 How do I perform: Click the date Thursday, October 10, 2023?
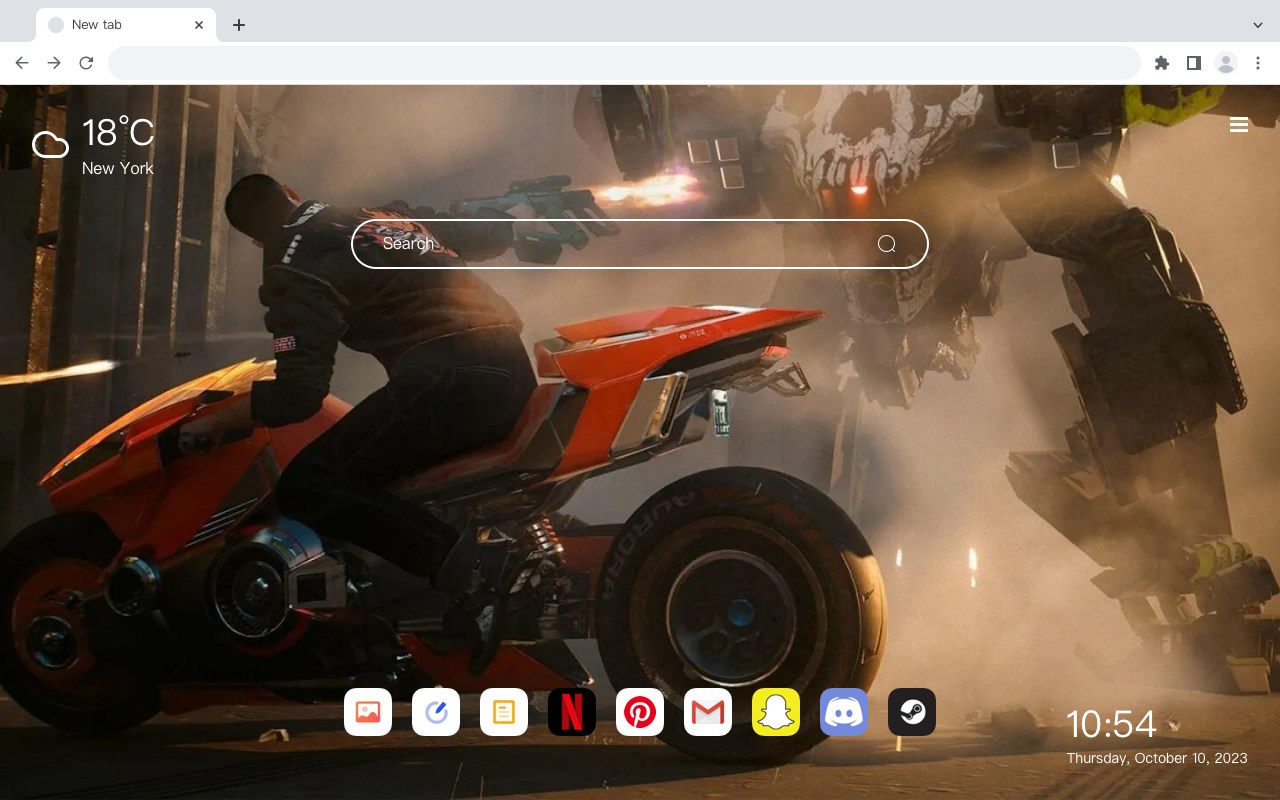(1157, 758)
